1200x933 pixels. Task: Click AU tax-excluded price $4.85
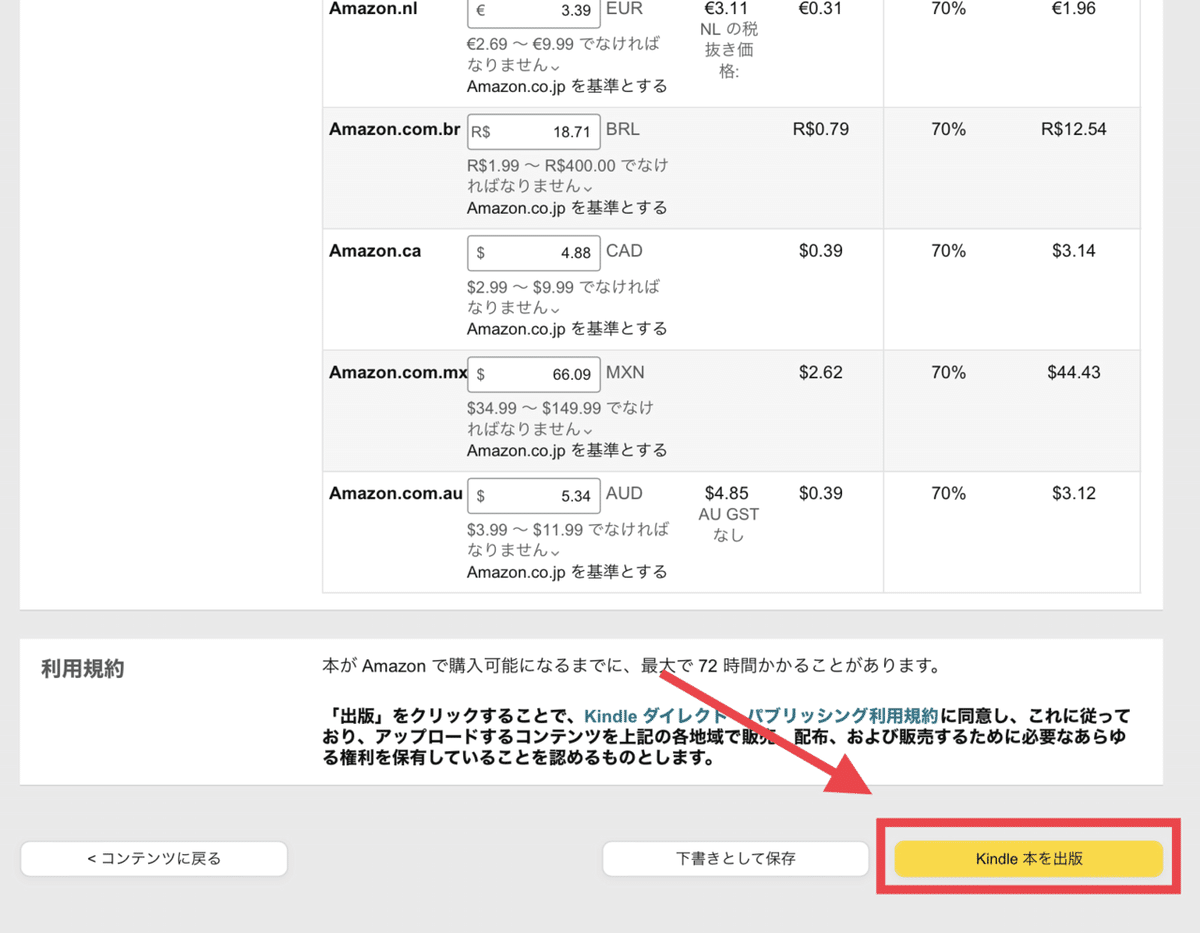coord(727,494)
